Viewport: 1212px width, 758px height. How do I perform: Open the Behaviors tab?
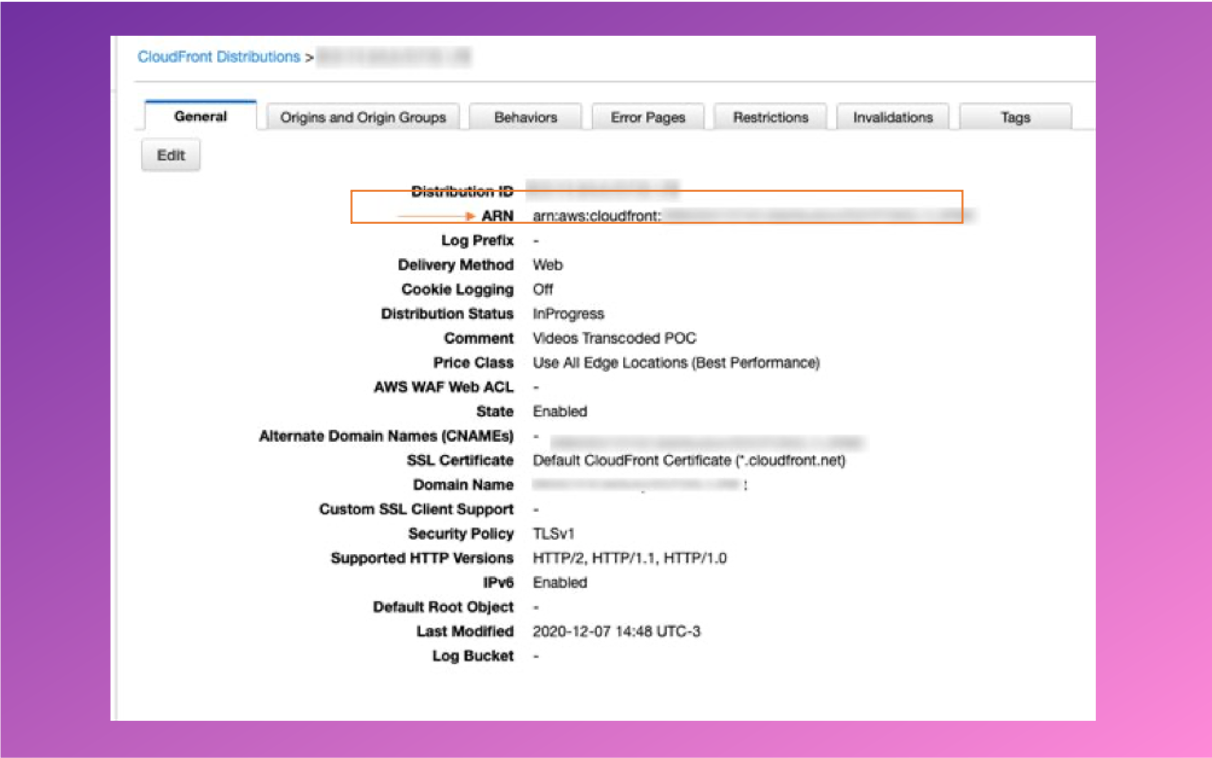[526, 117]
